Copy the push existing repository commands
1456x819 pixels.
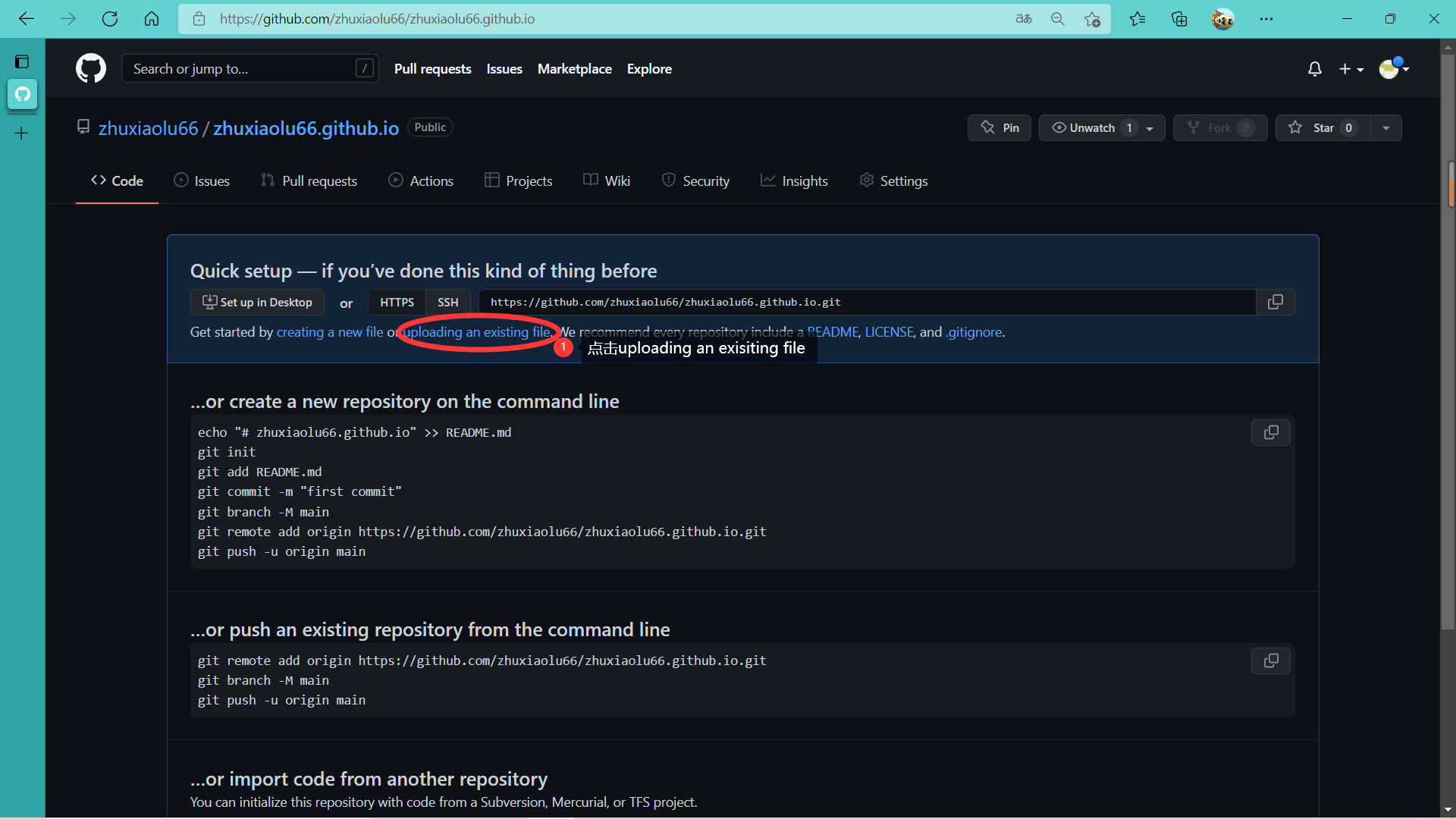[1271, 661]
